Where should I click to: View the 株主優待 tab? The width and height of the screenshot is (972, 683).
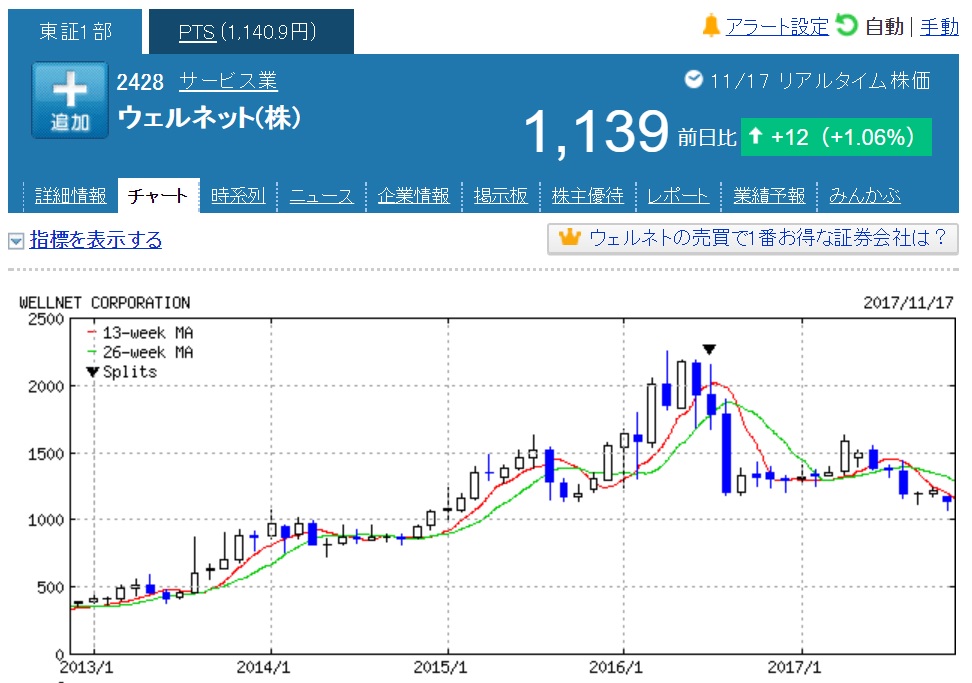(588, 196)
